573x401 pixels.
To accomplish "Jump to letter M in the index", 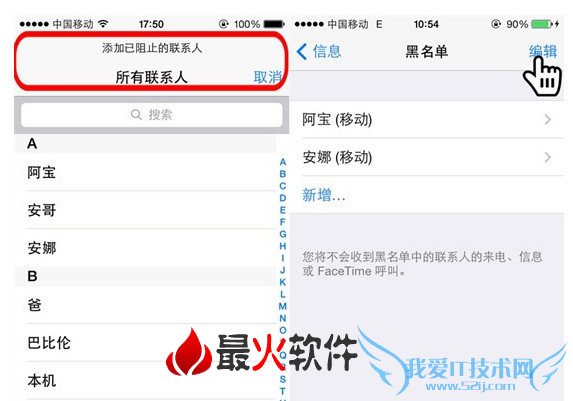I will (282, 306).
